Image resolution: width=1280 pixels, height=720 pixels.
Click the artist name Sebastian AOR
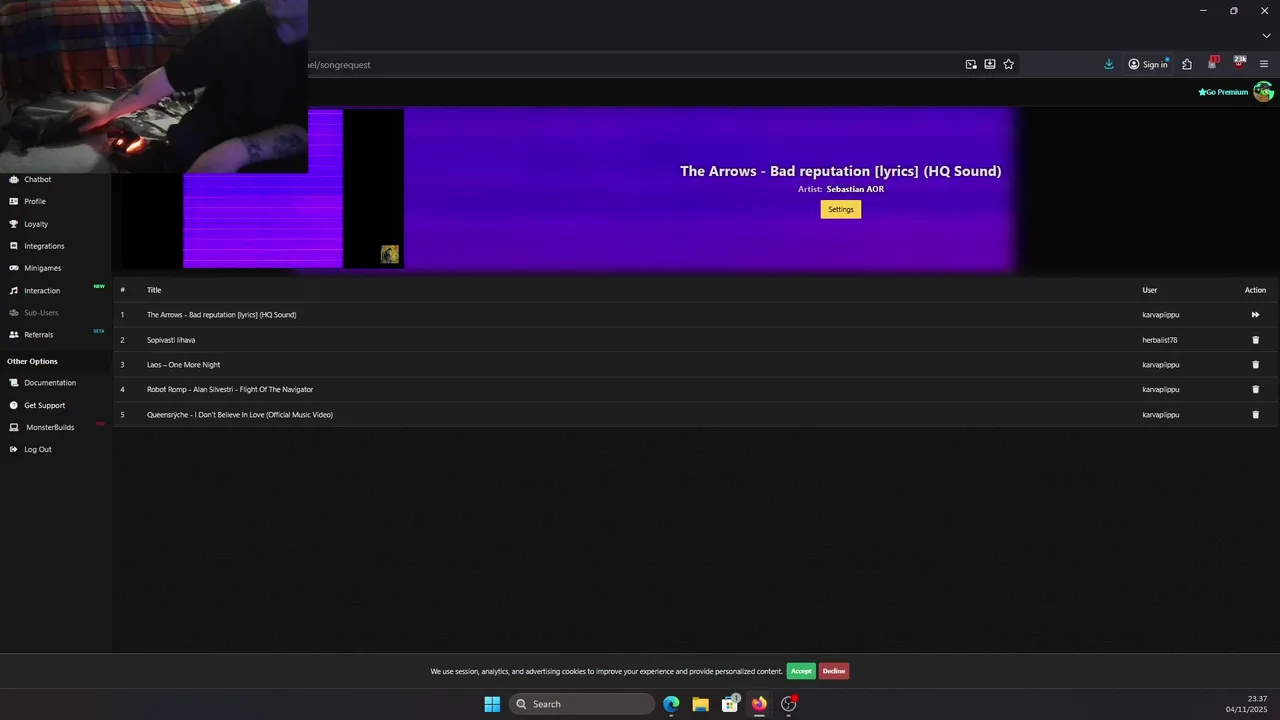coord(855,189)
